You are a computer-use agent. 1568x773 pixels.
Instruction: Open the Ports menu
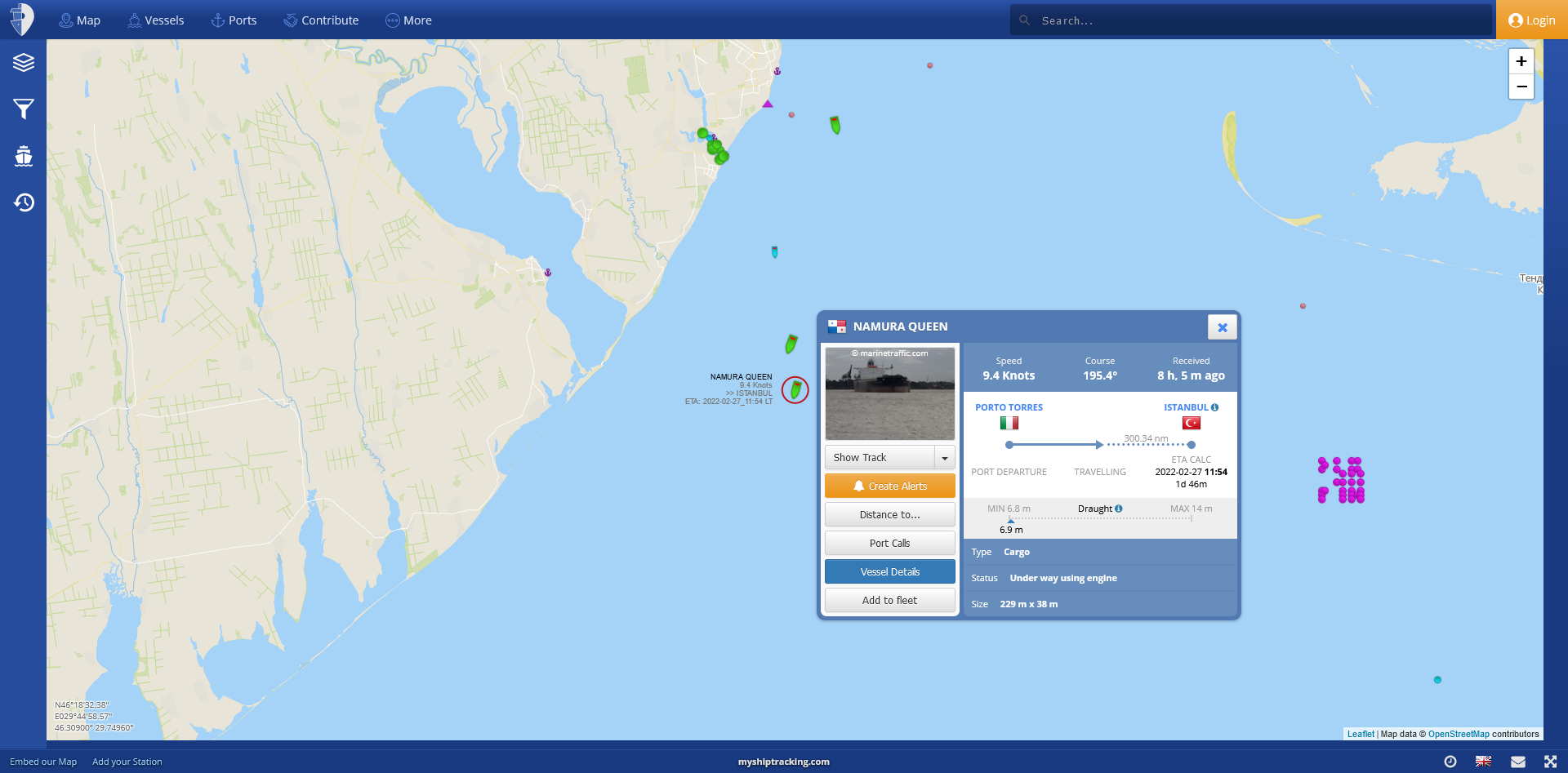point(234,20)
